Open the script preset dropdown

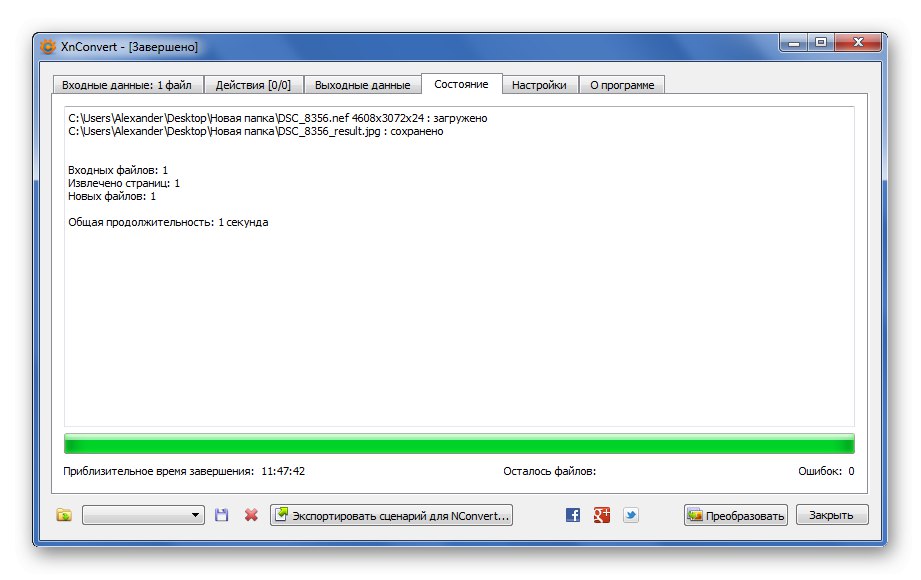click(x=143, y=515)
